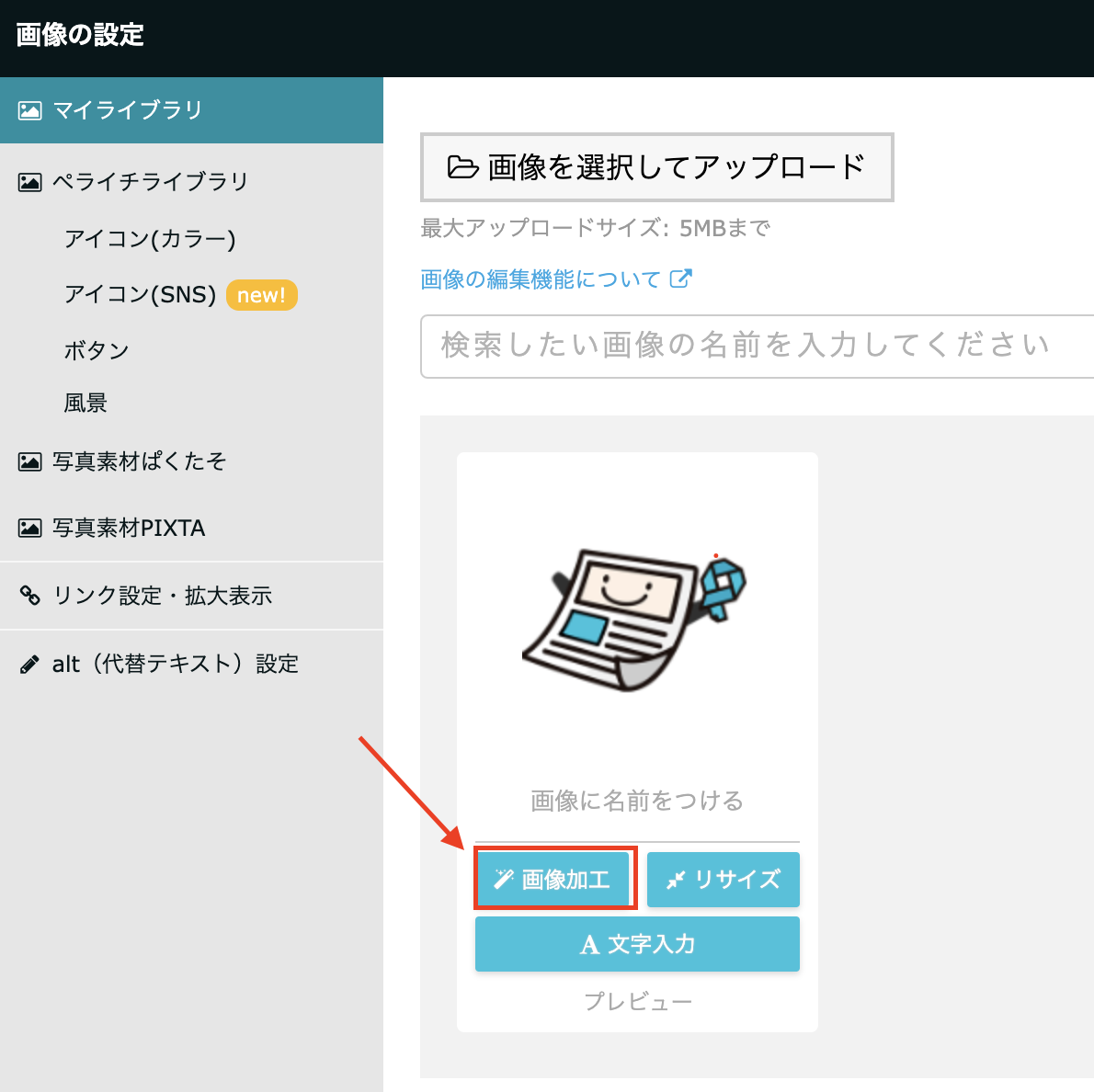This screenshot has width=1094, height=1092.
Task: Open アイコン(カラー) category
Action: (150, 239)
